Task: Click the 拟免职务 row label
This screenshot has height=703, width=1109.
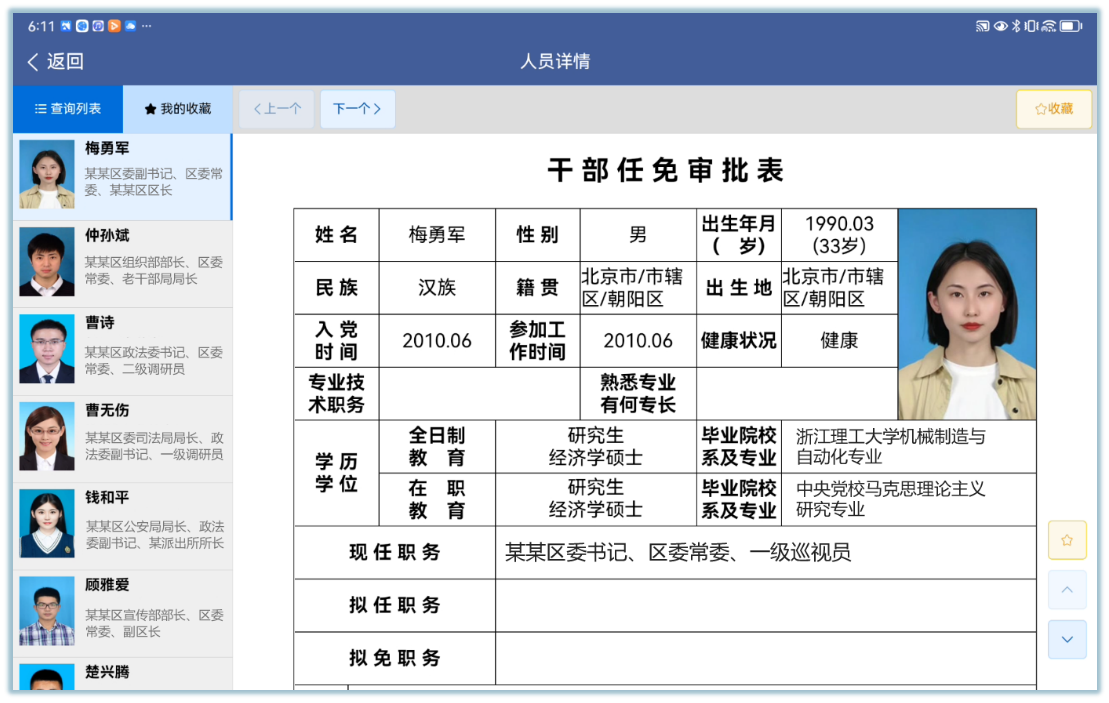Action: point(395,658)
